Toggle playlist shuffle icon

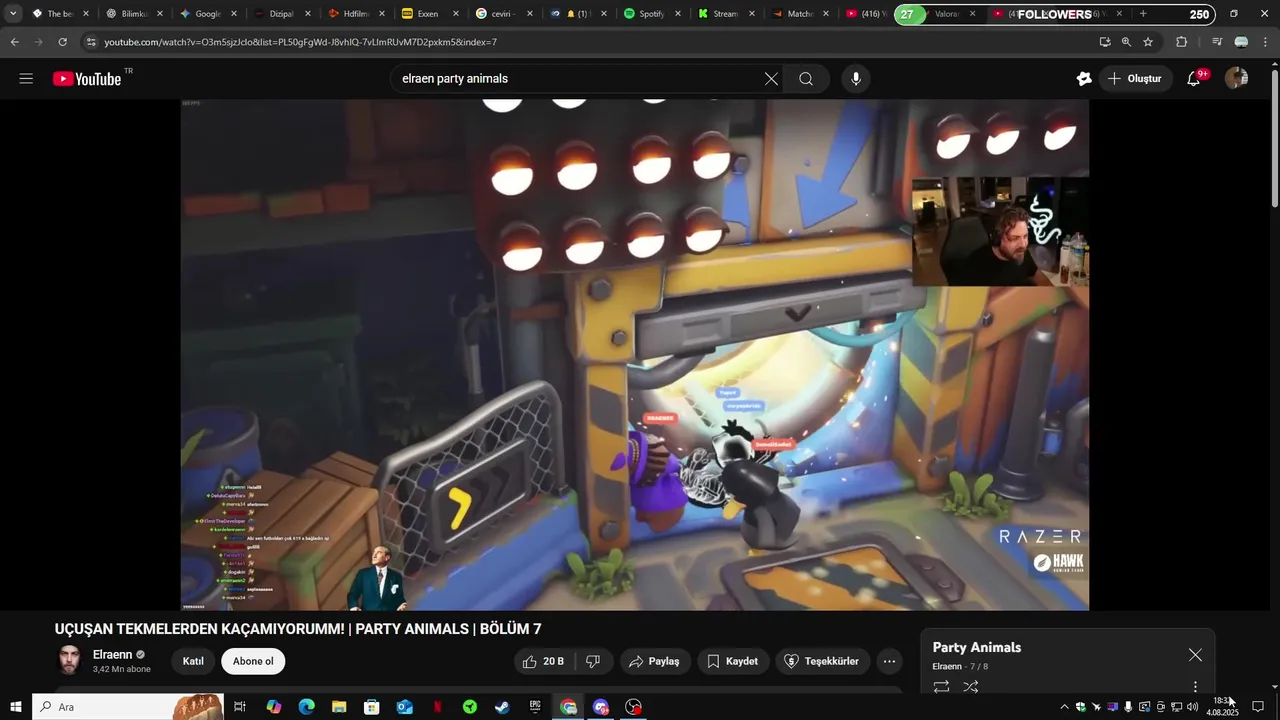pos(971,687)
